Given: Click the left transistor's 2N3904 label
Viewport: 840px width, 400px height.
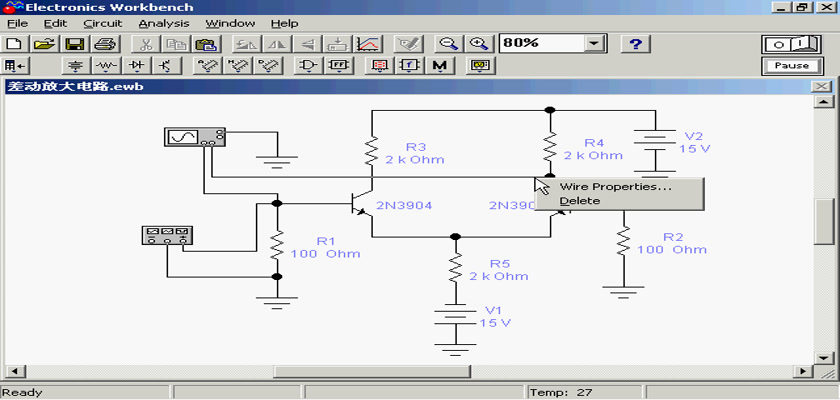Looking at the screenshot, I should pyautogui.click(x=404, y=205).
